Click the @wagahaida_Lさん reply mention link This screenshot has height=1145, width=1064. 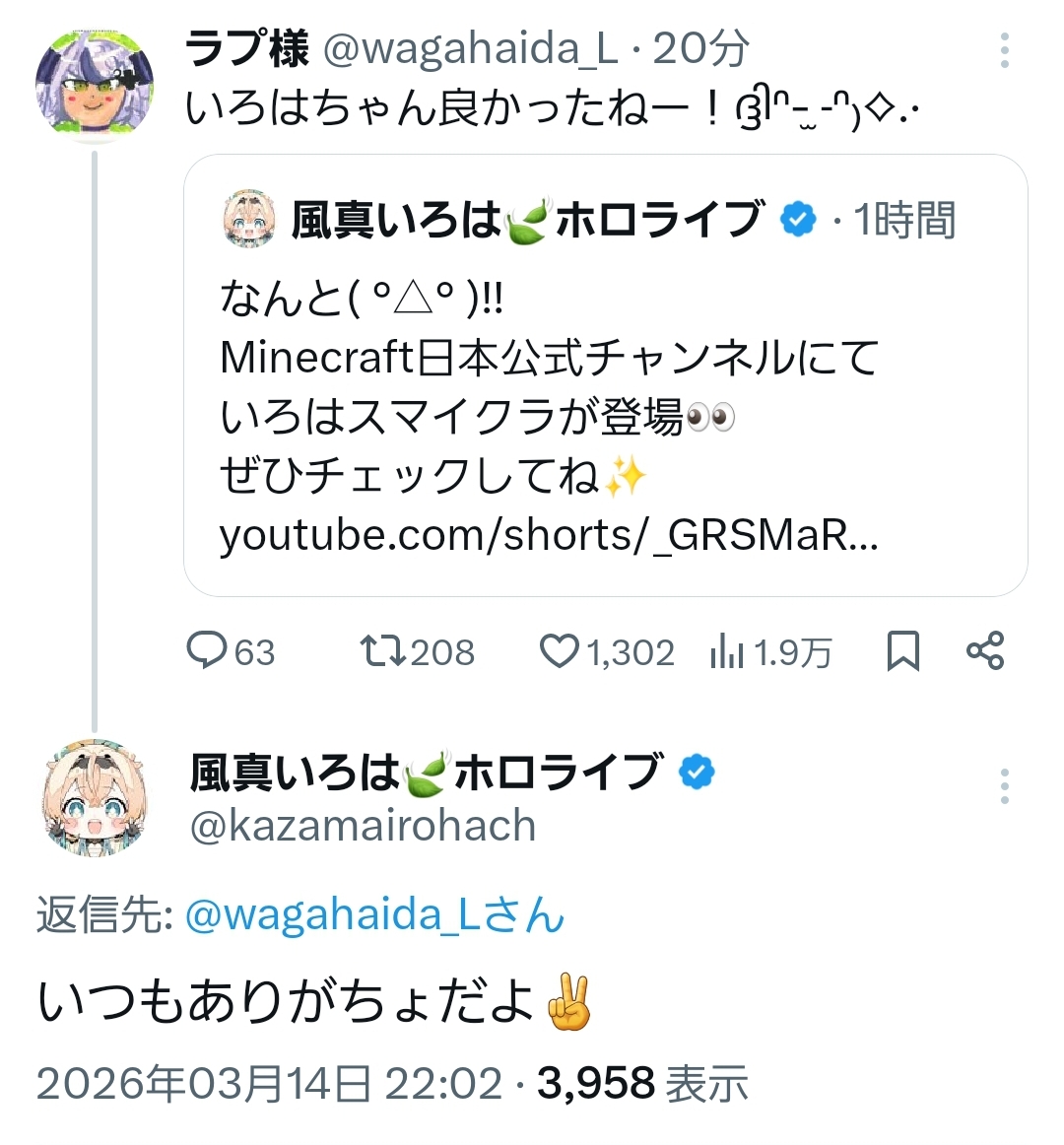375,915
